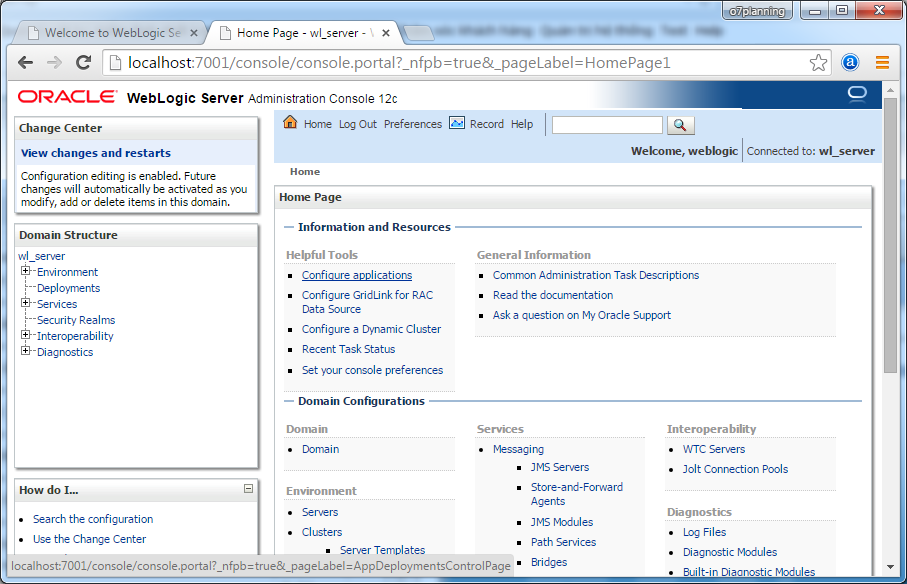Open the Chrome hamburger menu

[x=882, y=62]
